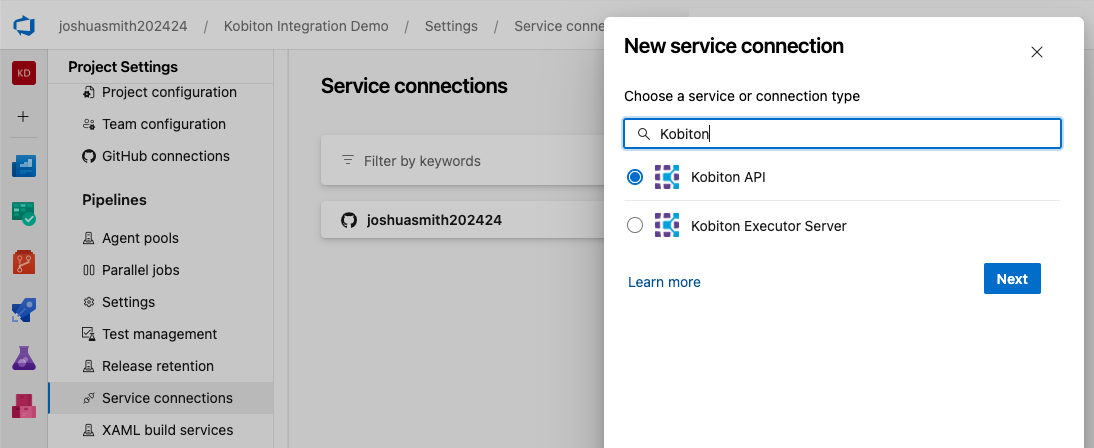Select the joshuasmith202424 service connection
The width and height of the screenshot is (1094, 448).
point(434,220)
